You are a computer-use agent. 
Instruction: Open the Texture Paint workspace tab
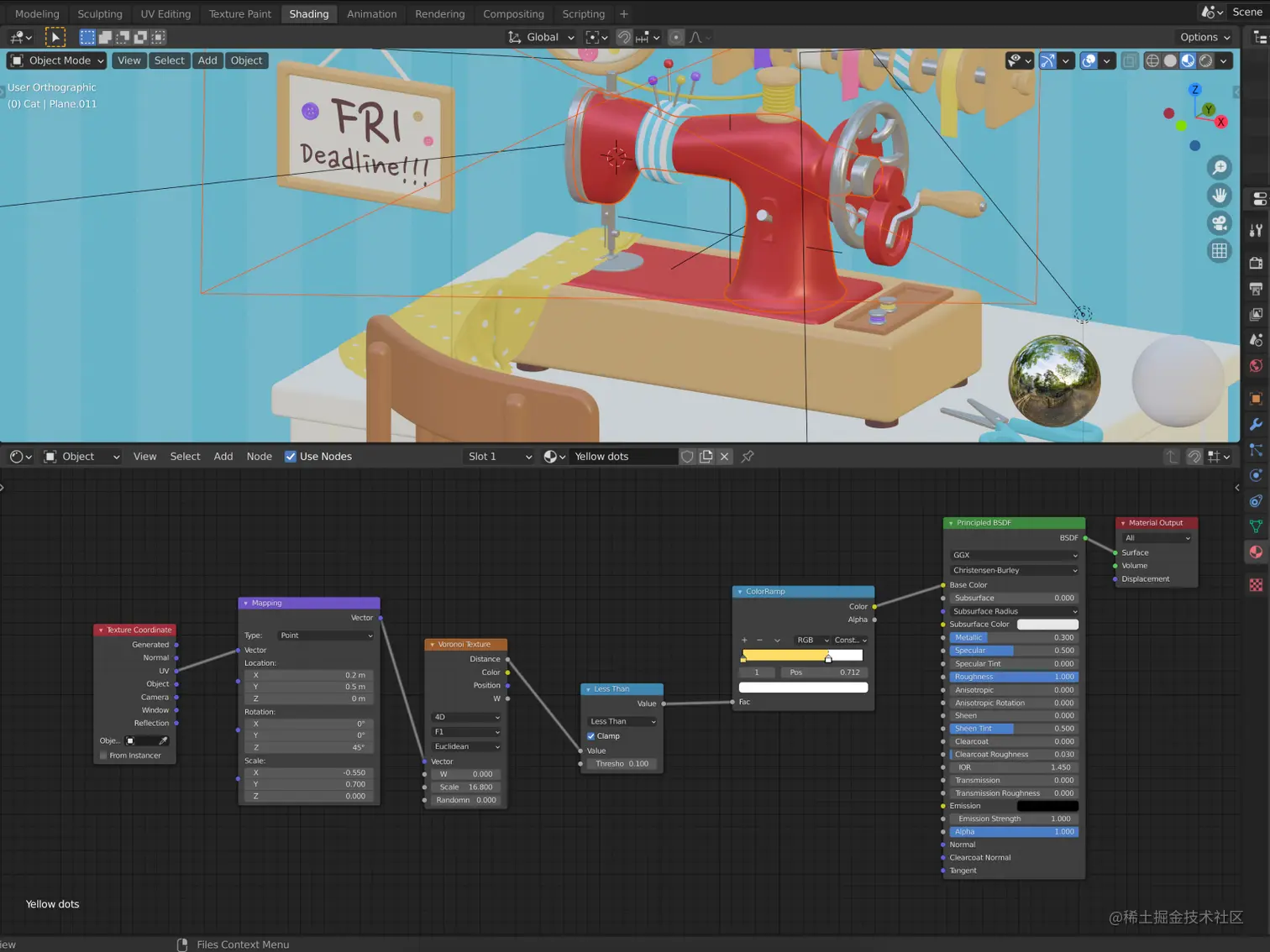240,13
